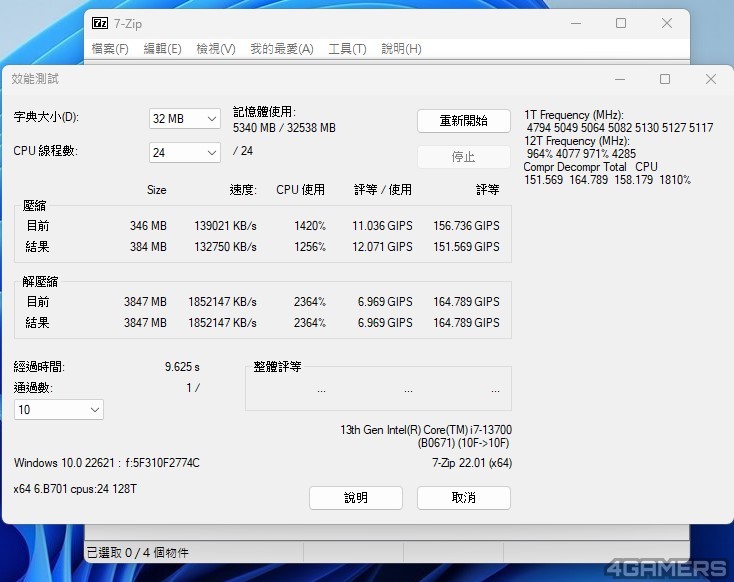Open the 檔案(F) menu in 7-Zip

(x=110, y=49)
